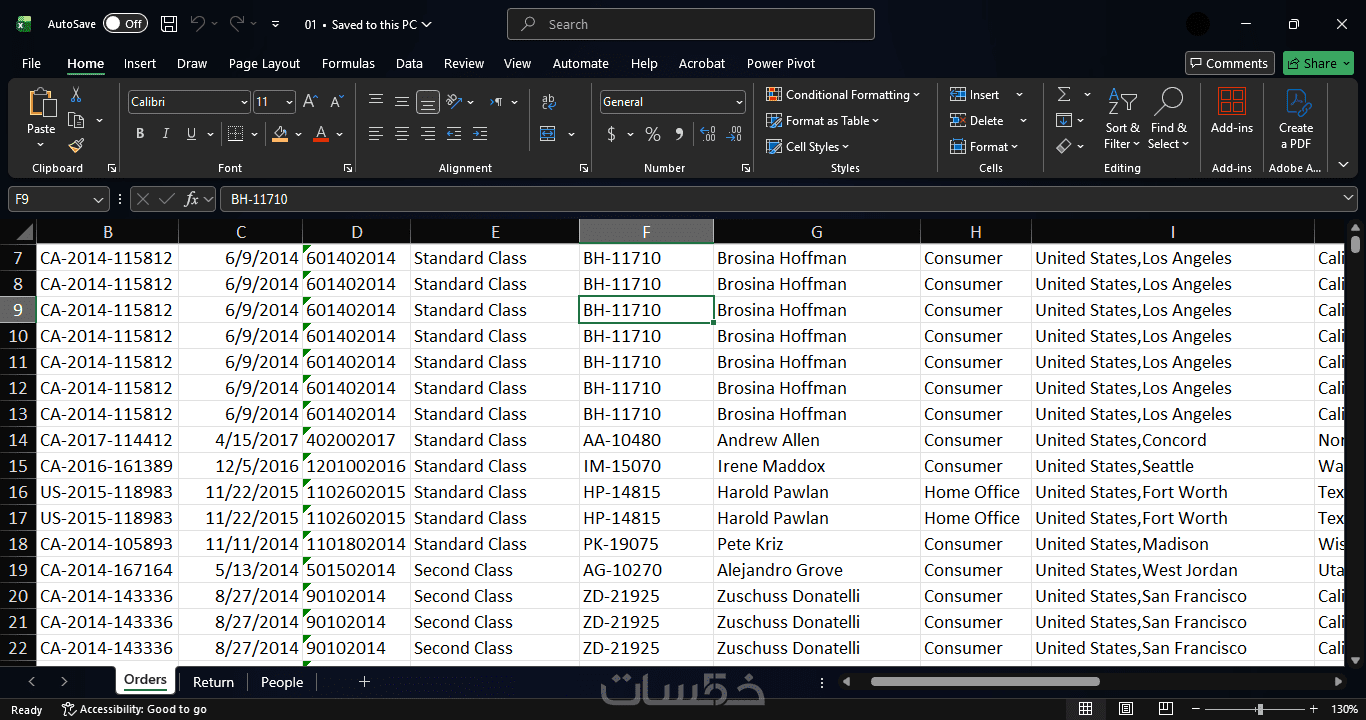
Task: Apply the yellow Fill Color
Action: pyautogui.click(x=281, y=134)
